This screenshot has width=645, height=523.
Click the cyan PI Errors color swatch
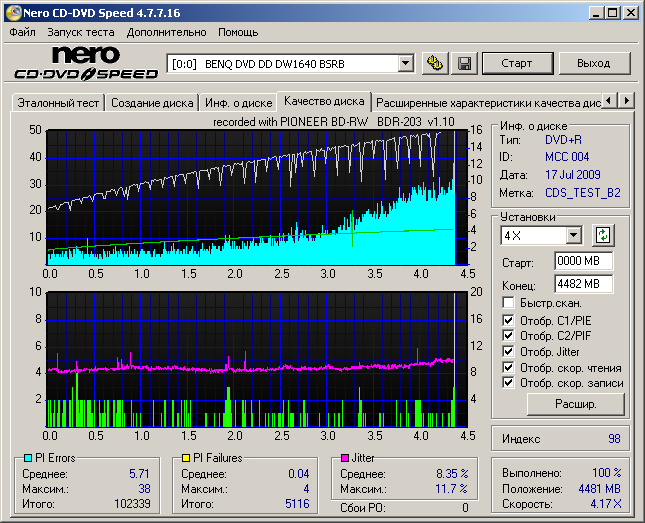(27, 458)
